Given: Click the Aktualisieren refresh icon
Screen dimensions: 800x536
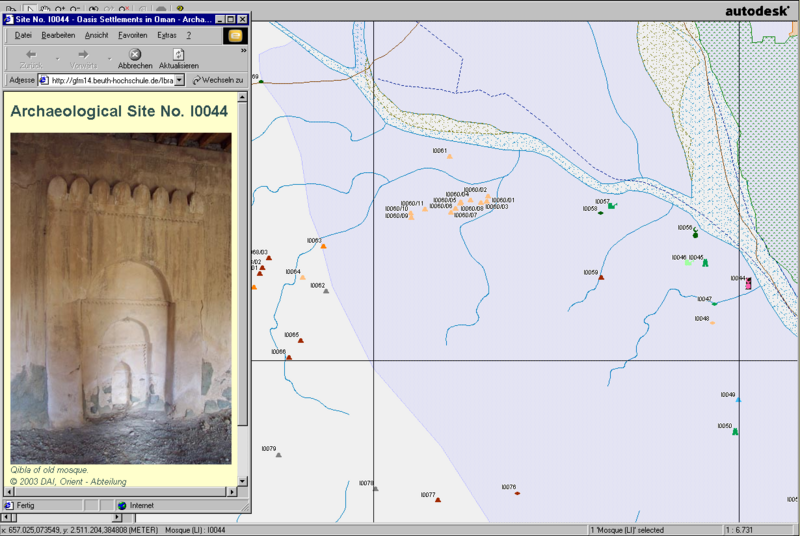Looking at the screenshot, I should pos(178,54).
